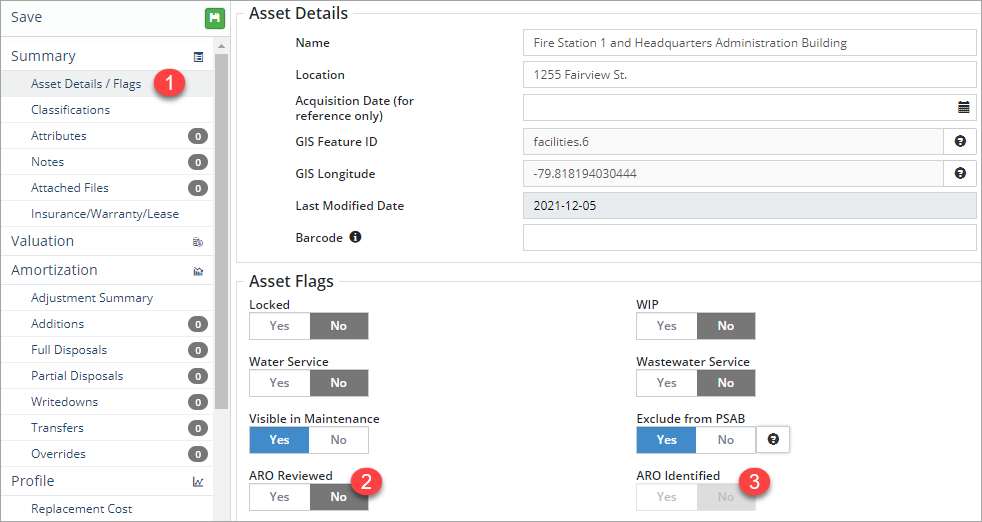Set Locked flag to Yes
The image size is (982, 522).
pos(280,326)
